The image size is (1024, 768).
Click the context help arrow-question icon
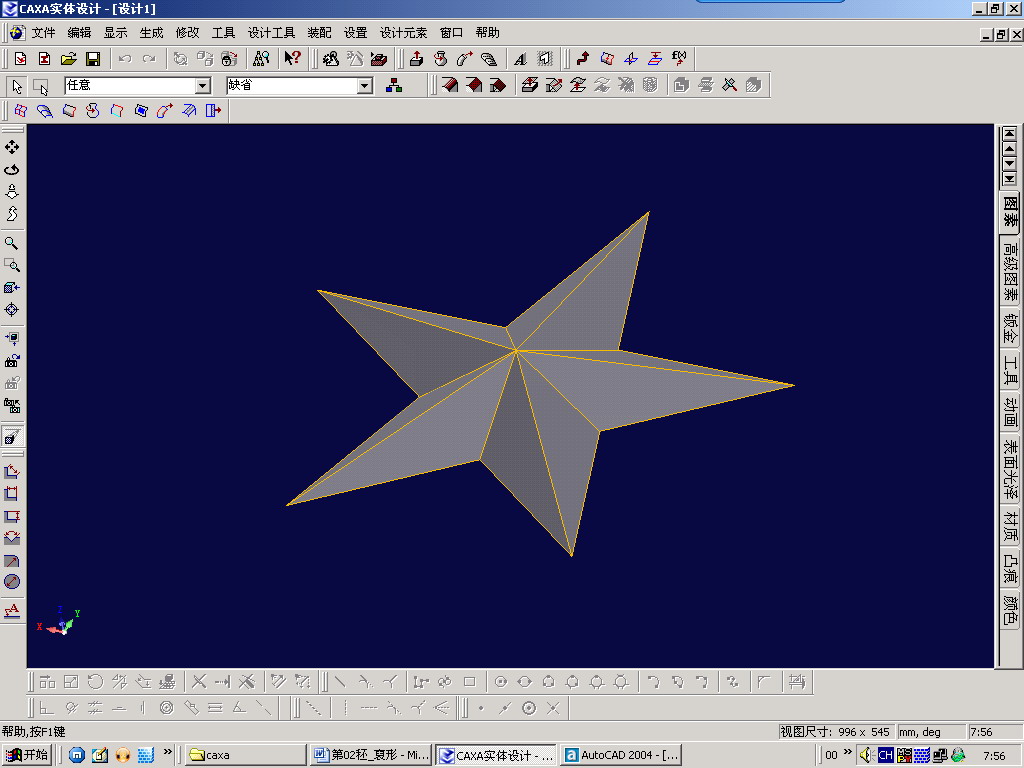click(x=292, y=59)
